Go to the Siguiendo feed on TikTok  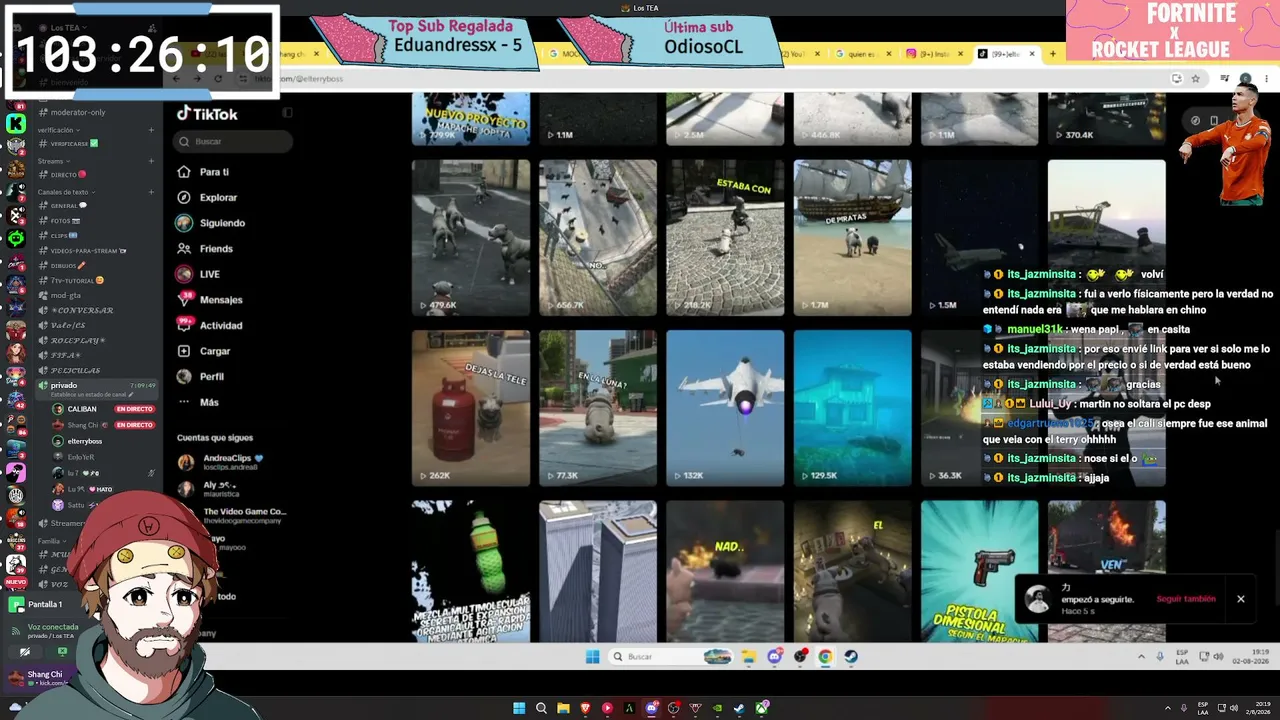click(x=210, y=223)
